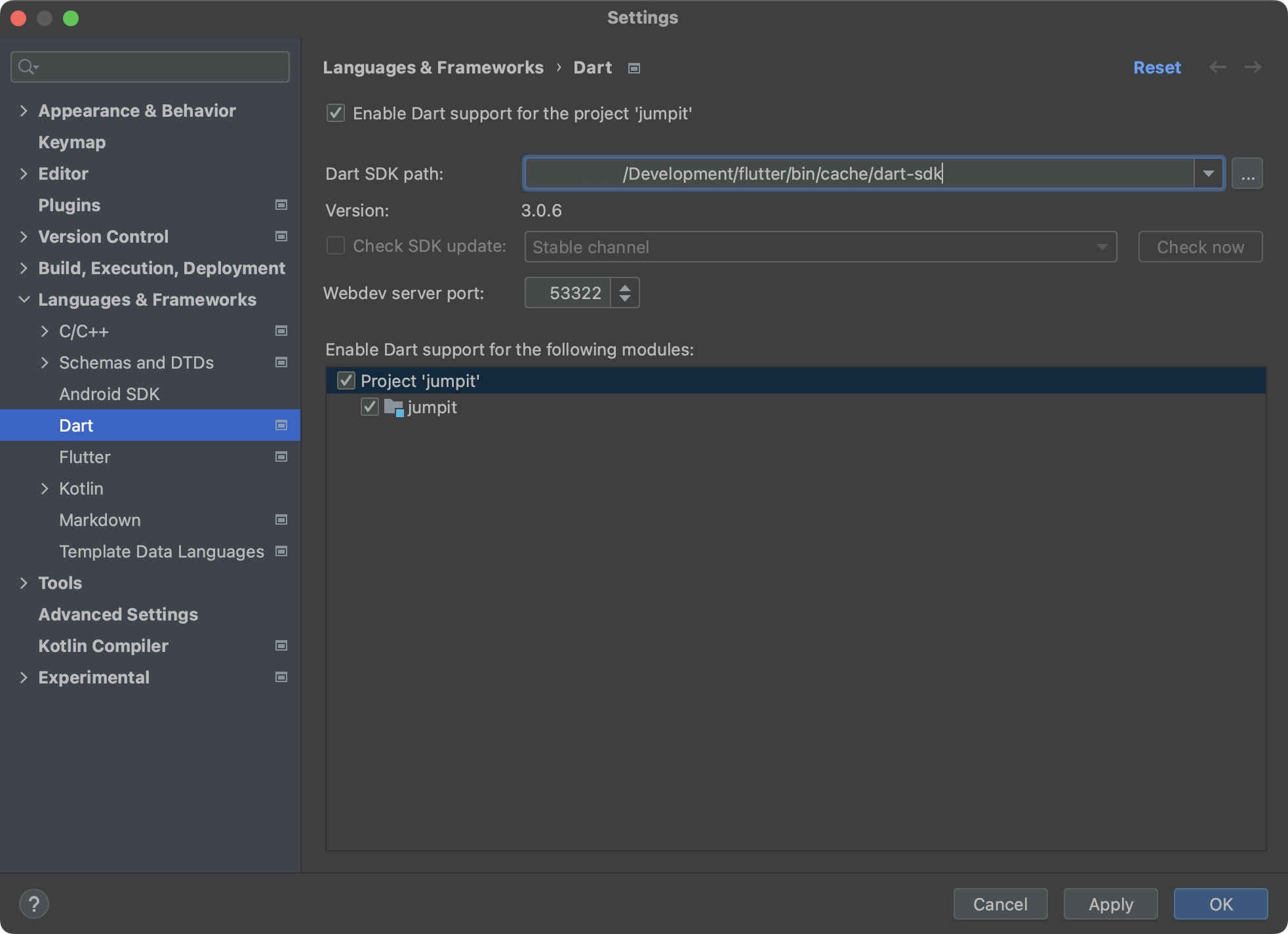Screen dimensions: 1288x934
Task: Increment the Webdev server port stepper
Action: (x=625, y=287)
